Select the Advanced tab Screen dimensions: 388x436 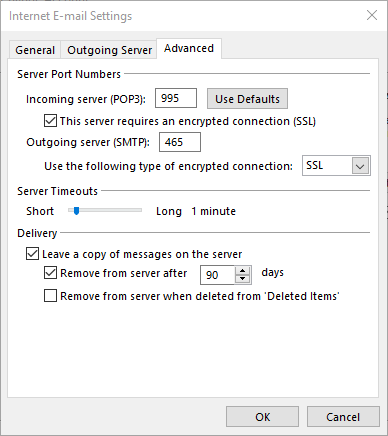(189, 49)
